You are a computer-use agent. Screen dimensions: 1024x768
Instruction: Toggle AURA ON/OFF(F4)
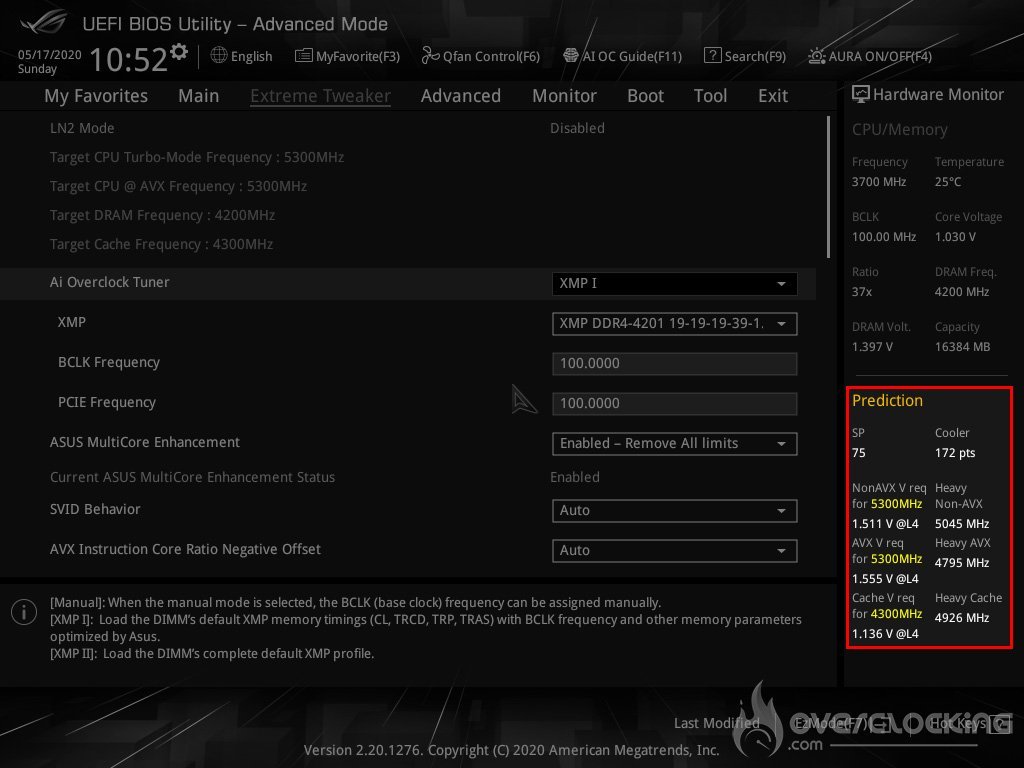pyautogui.click(x=880, y=56)
